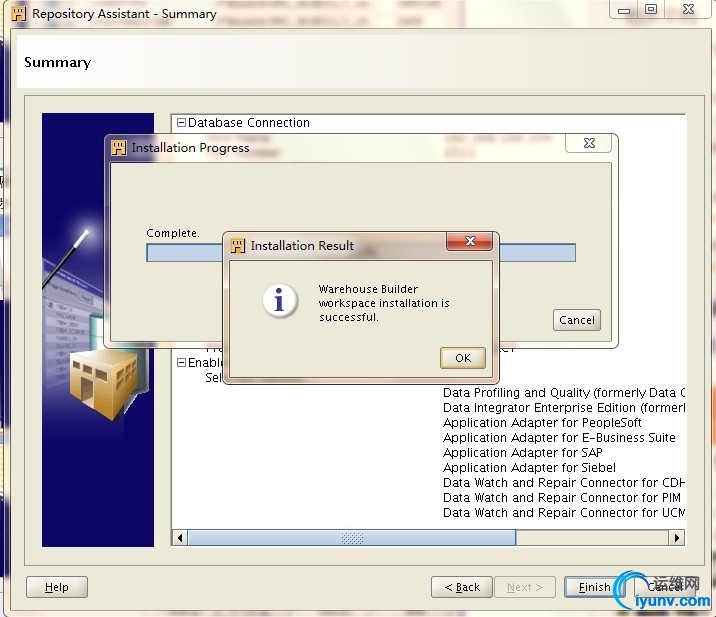The image size is (716, 617).
Task: Click the summary scrollbar right arrow
Action: click(677, 538)
